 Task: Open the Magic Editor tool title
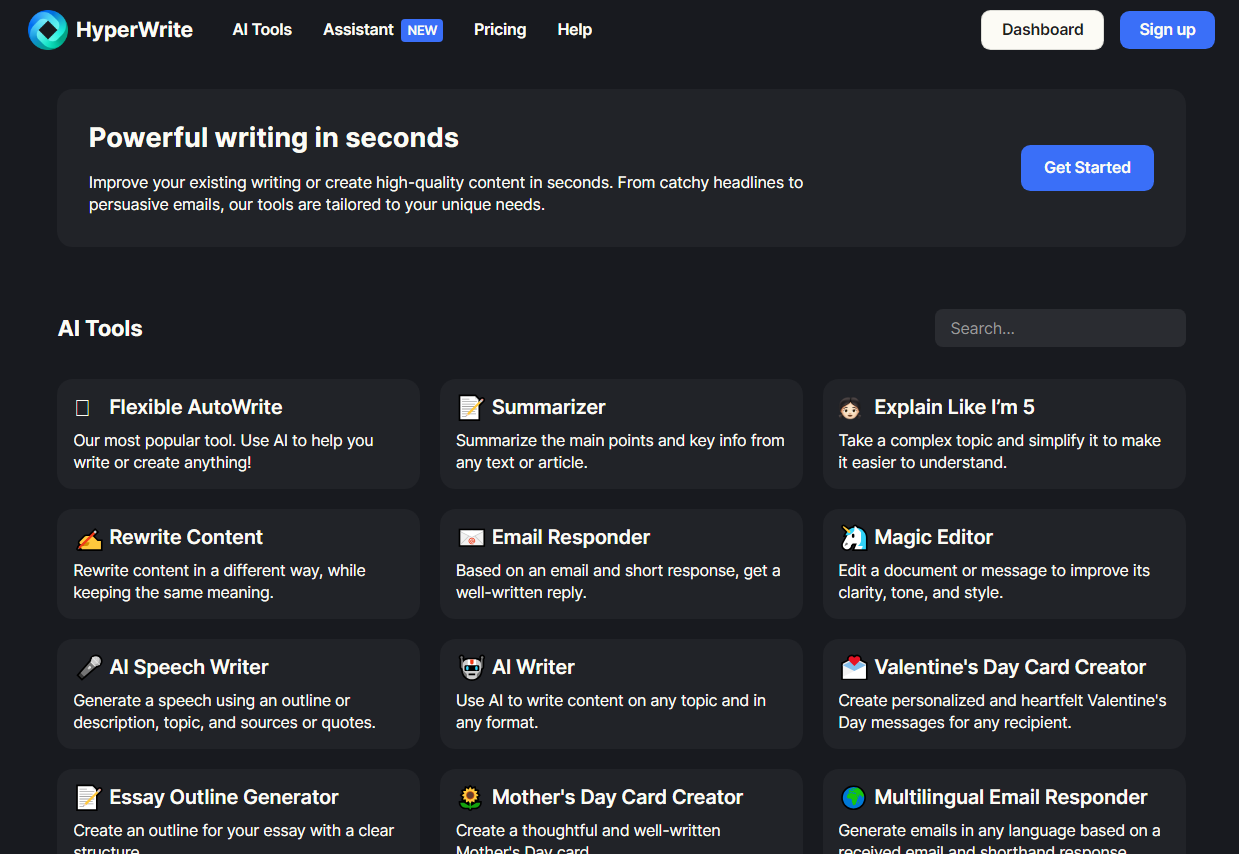point(934,537)
